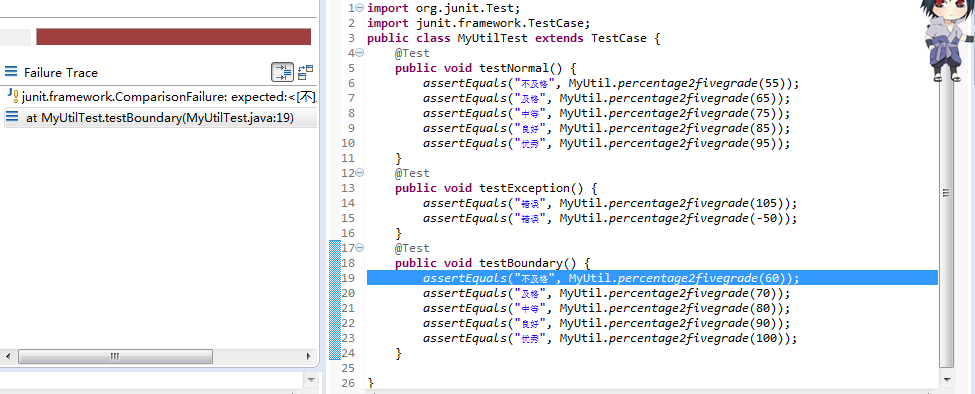Click the failure trace horizontal scrollbar thumb

pos(115,357)
